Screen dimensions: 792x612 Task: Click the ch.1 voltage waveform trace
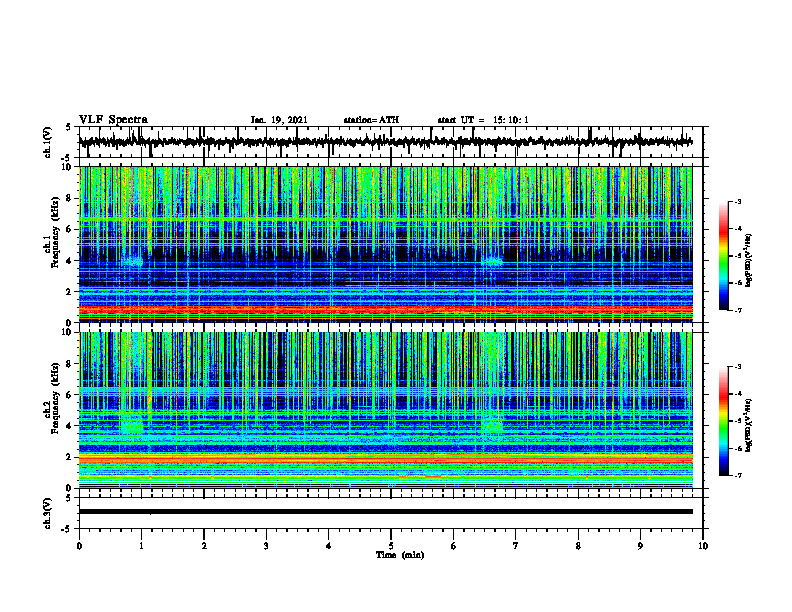[x=386, y=142]
